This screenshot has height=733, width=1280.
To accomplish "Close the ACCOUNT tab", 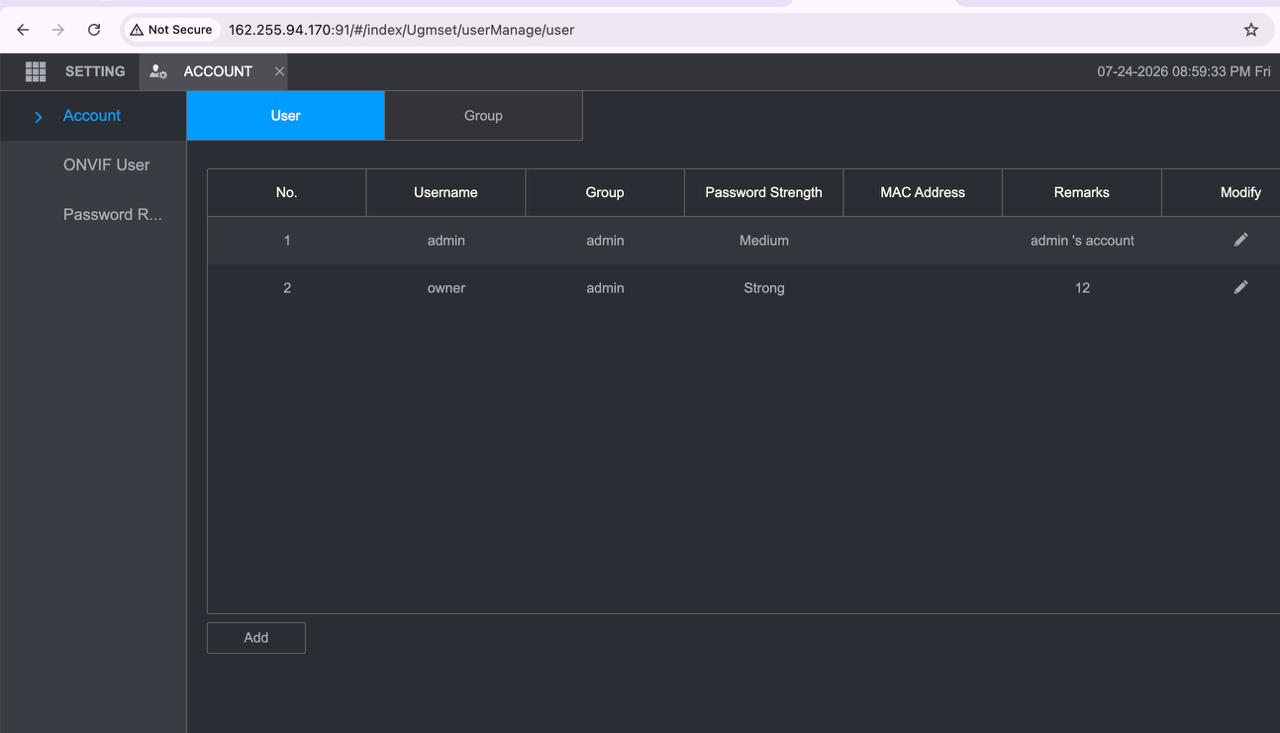I will [279, 71].
